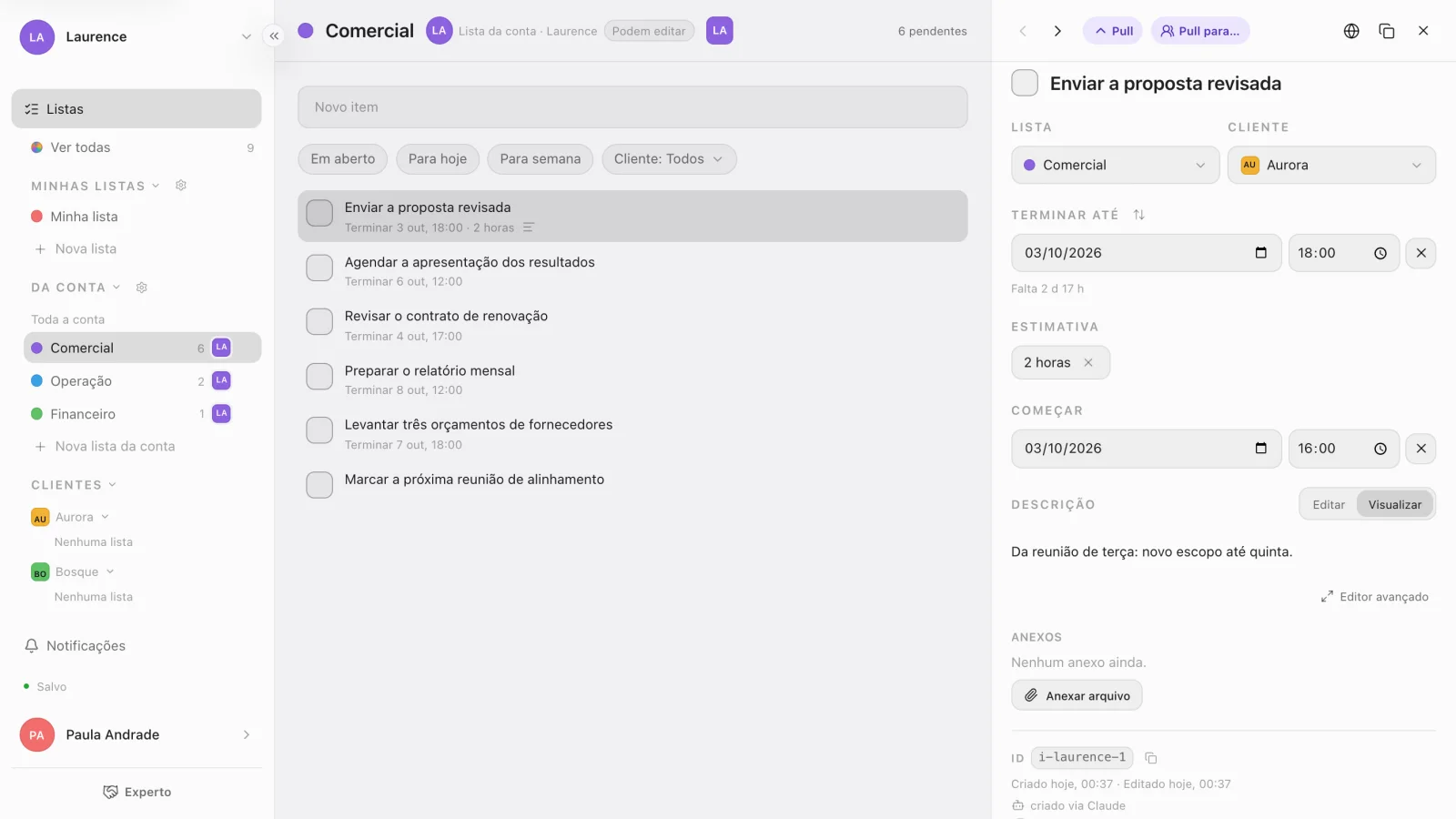Click the duplicate item icon in the panel header
The height and width of the screenshot is (819, 1456).
click(x=1387, y=31)
